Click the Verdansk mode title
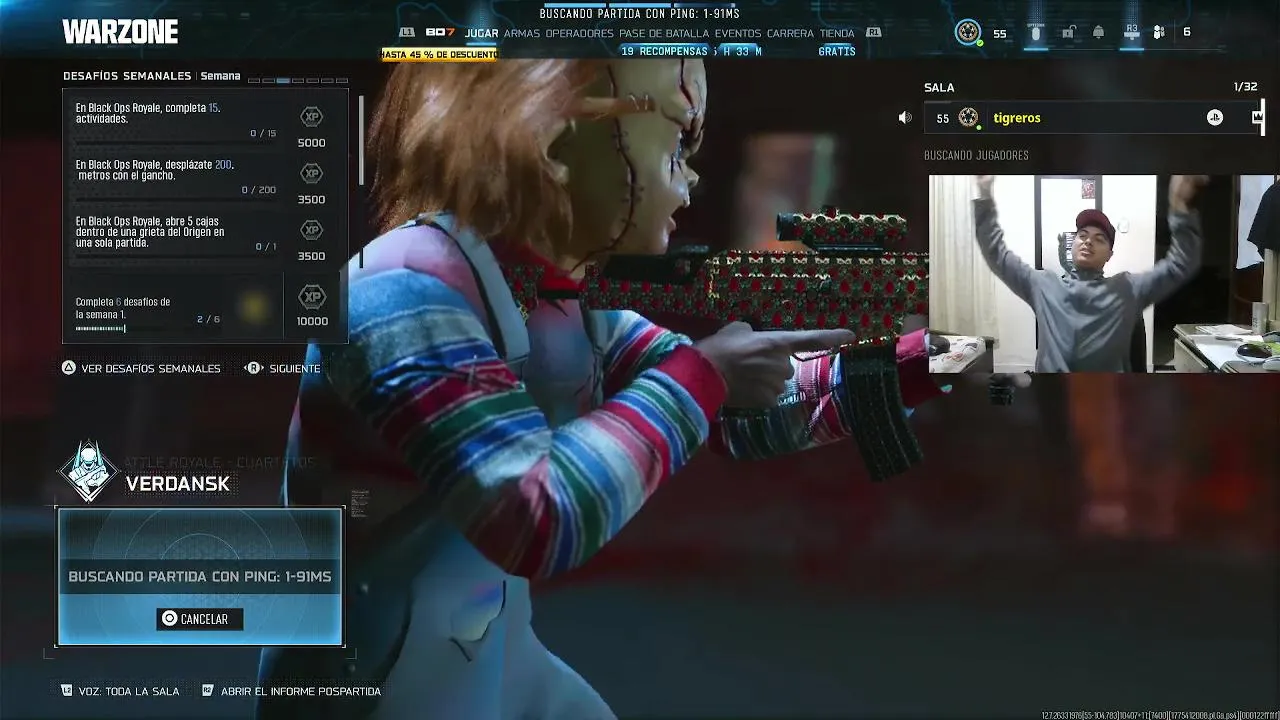This screenshot has width=1280, height=720. click(x=178, y=484)
